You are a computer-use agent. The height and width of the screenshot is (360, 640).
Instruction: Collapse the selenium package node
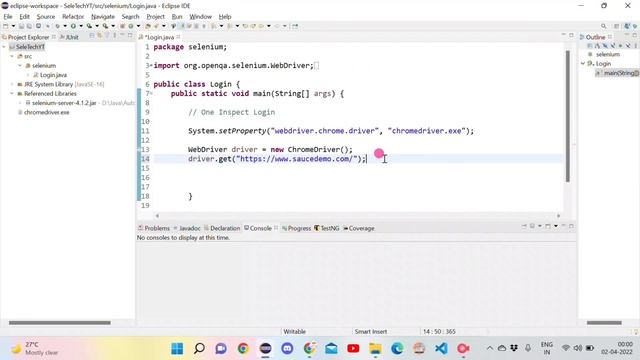20,66
